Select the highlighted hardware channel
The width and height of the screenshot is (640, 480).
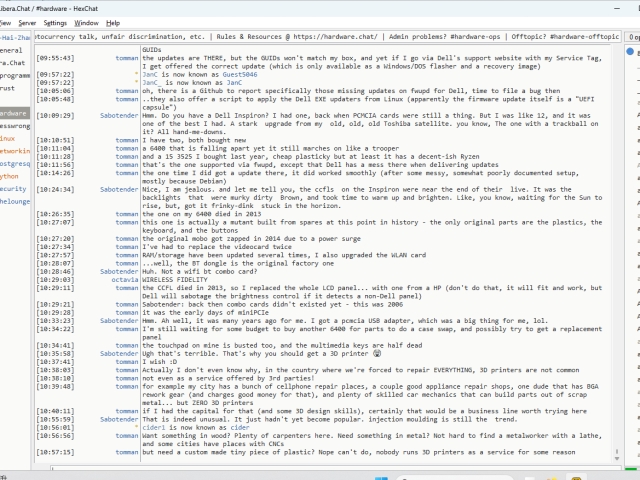(15, 113)
